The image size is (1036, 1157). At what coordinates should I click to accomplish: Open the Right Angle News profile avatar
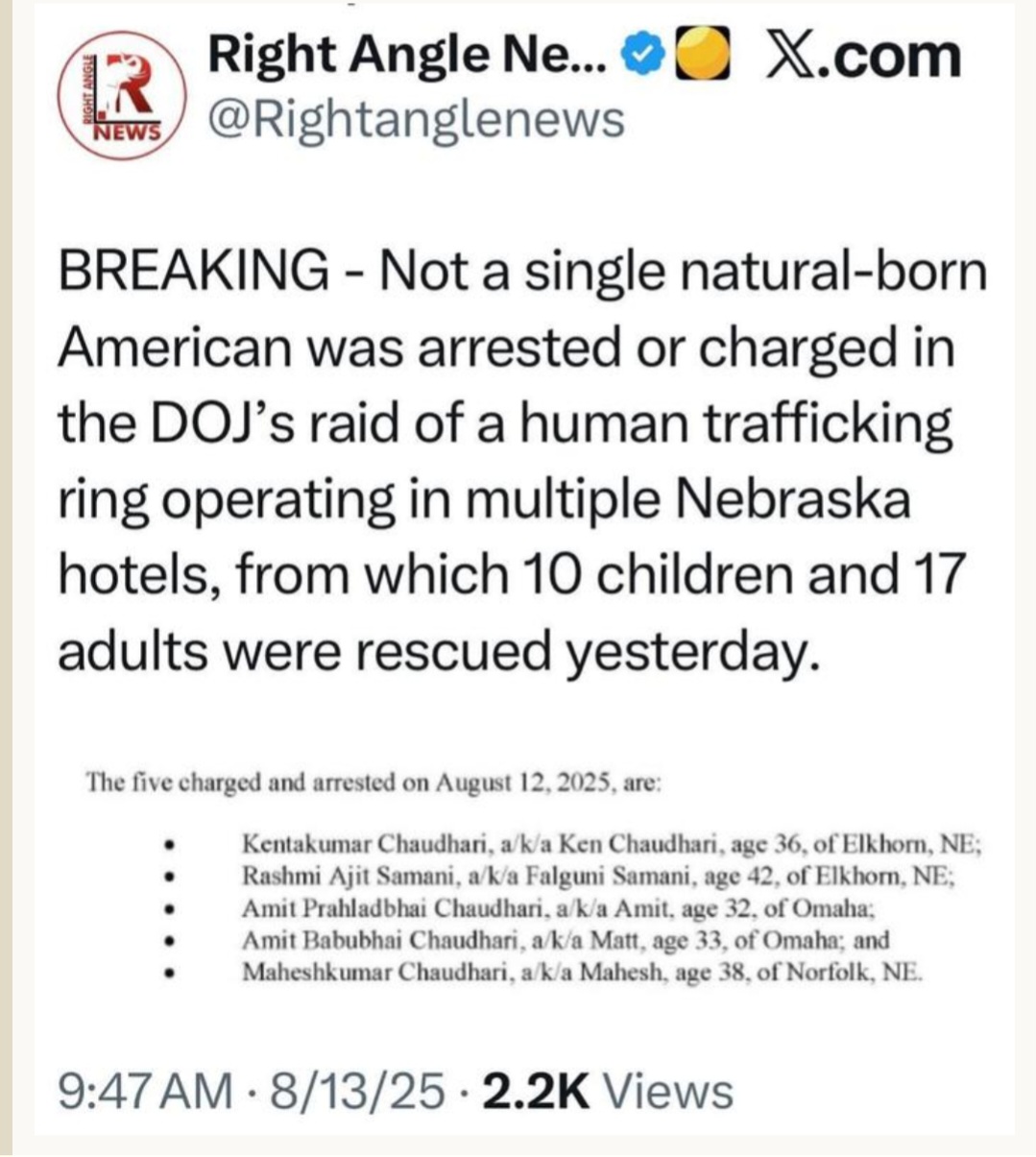tap(118, 96)
